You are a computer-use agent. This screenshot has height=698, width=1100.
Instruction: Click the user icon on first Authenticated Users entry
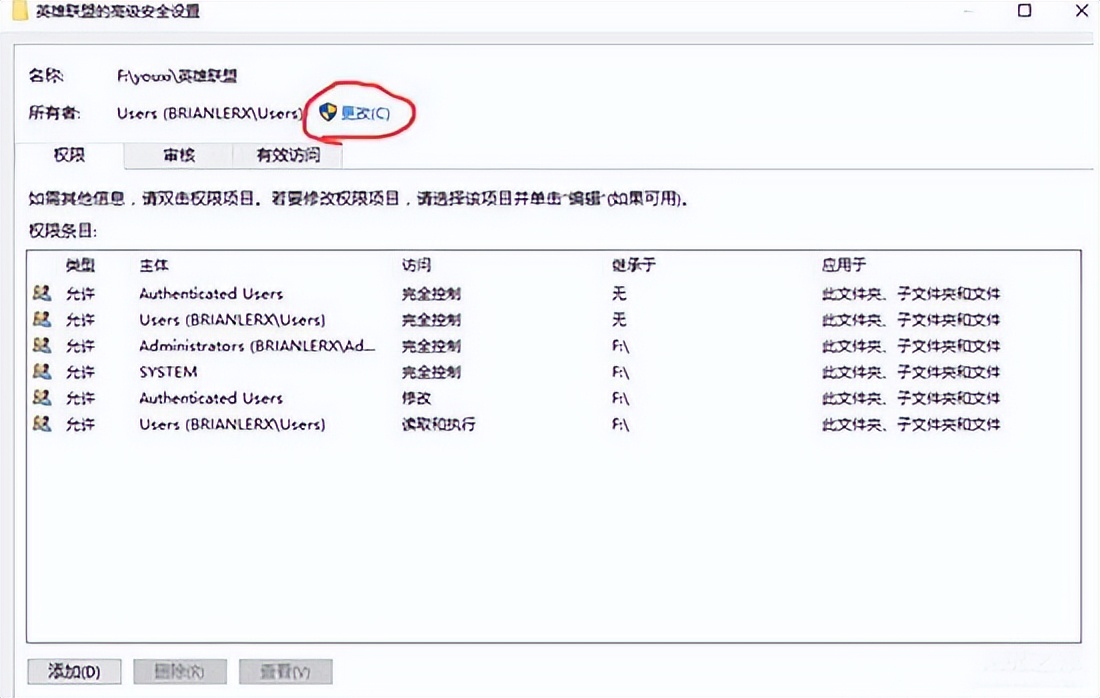click(x=40, y=293)
